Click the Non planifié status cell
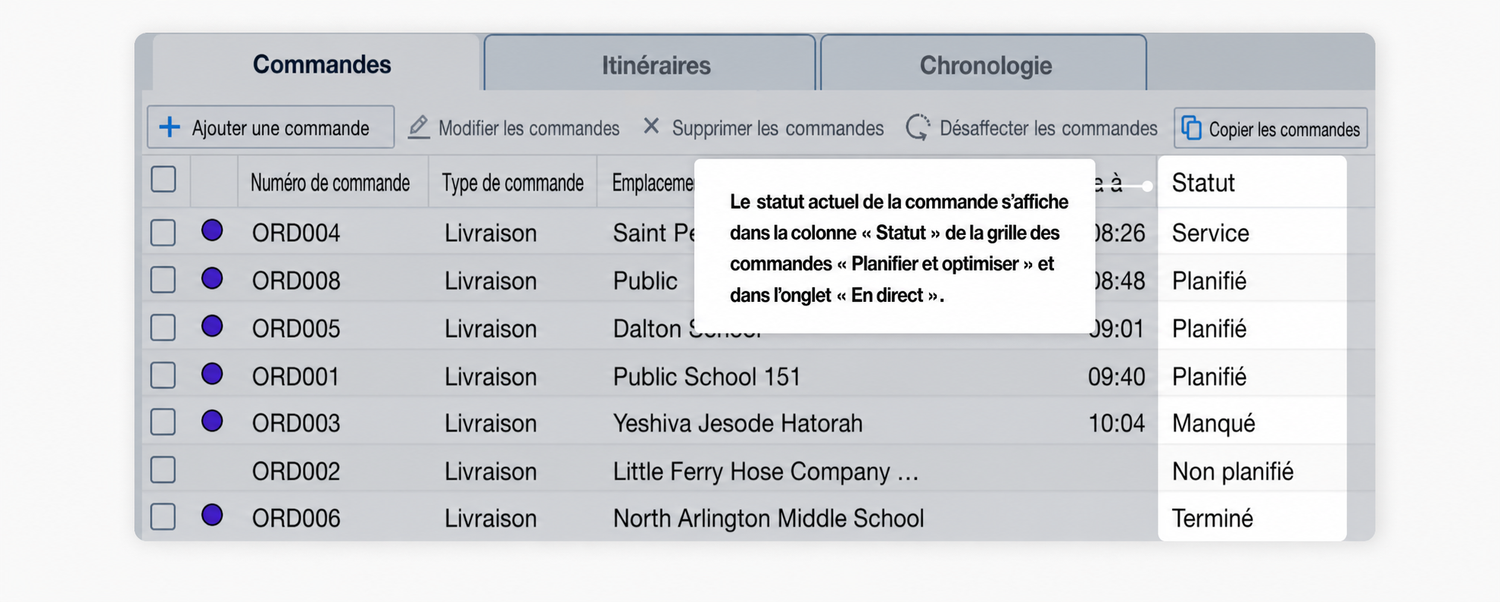 coord(1232,471)
